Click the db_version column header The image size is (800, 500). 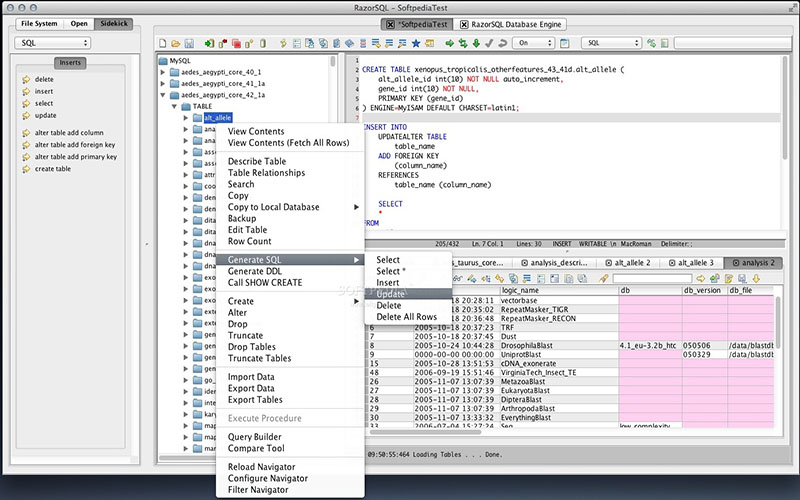click(x=705, y=290)
